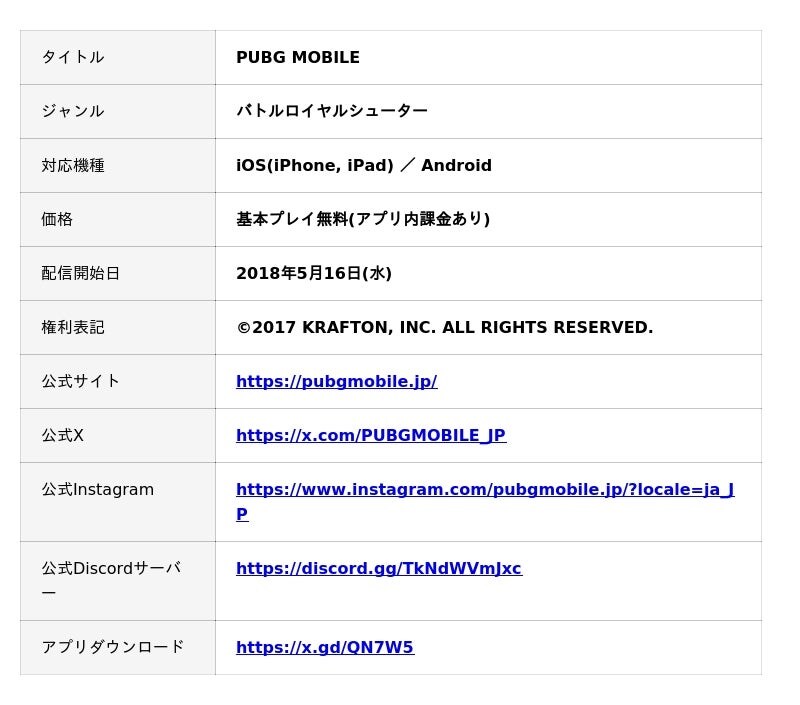Click the 基本プレイ無料 price text
Image resolution: width=800 pixels, height=705 pixels.
[x=362, y=219]
